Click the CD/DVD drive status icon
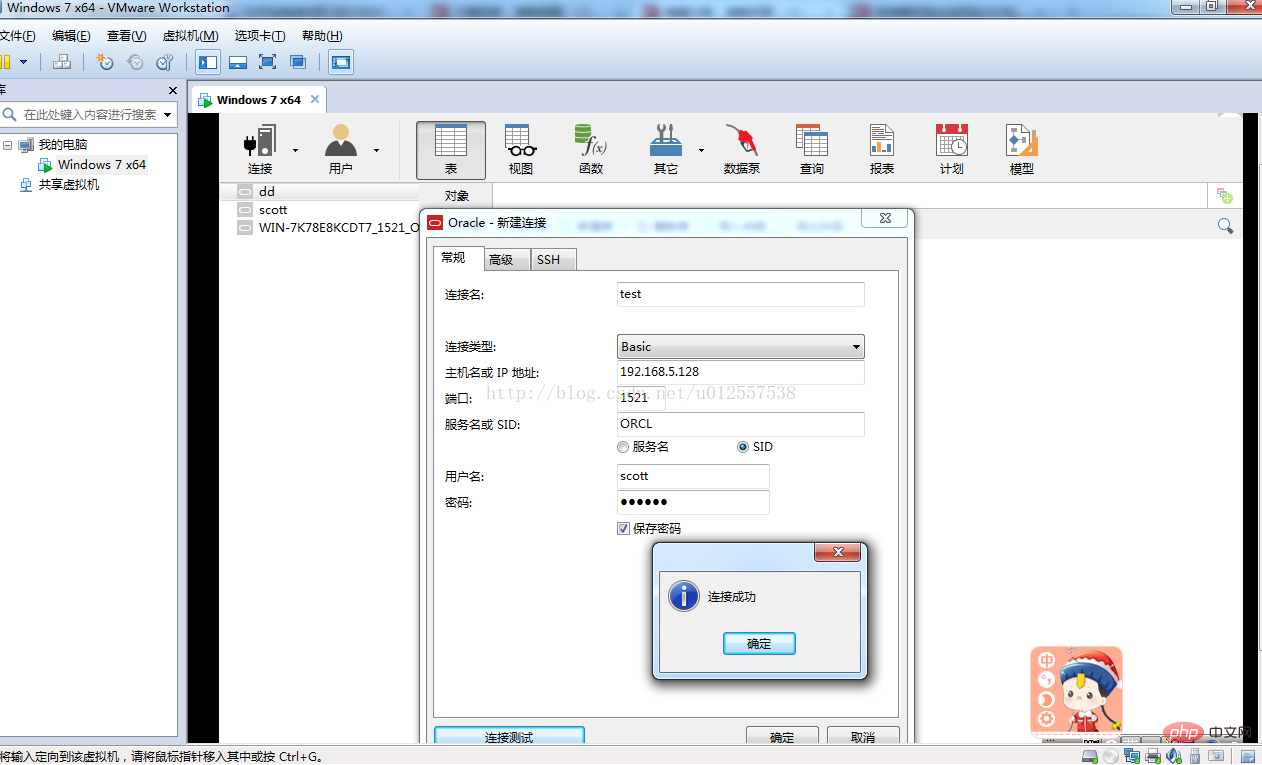The width and height of the screenshot is (1262, 765). [x=1111, y=756]
